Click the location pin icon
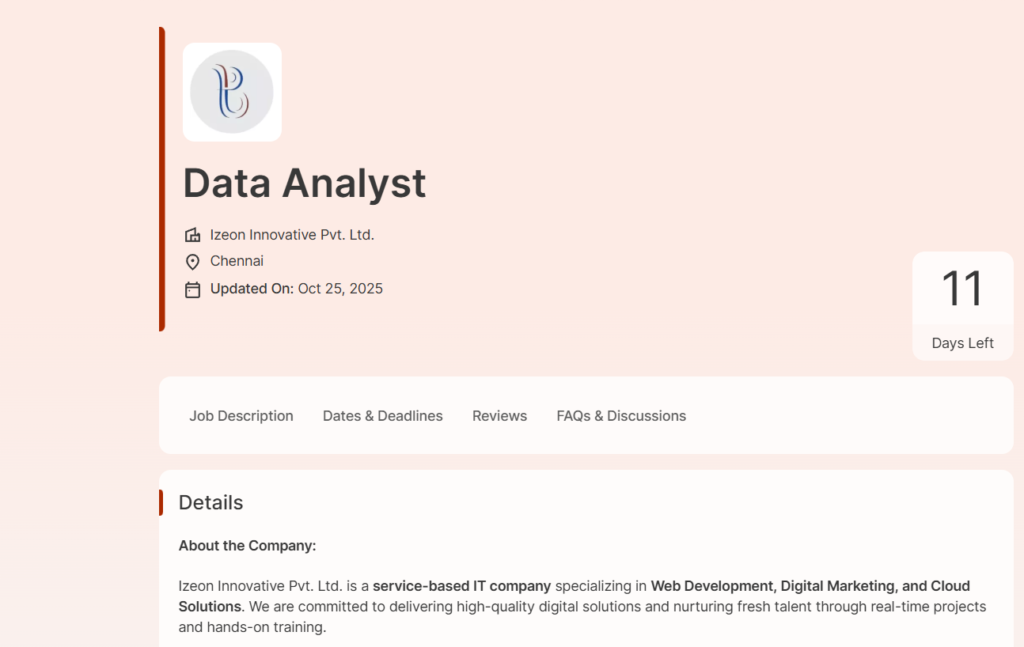This screenshot has height=647, width=1024. pyautogui.click(x=193, y=262)
